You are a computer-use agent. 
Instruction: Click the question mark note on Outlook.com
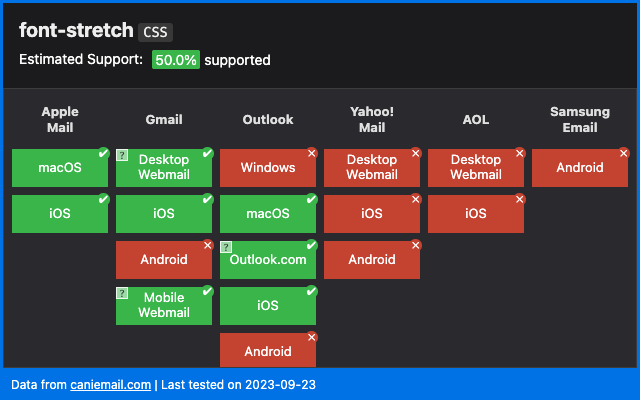pyautogui.click(x=226, y=247)
